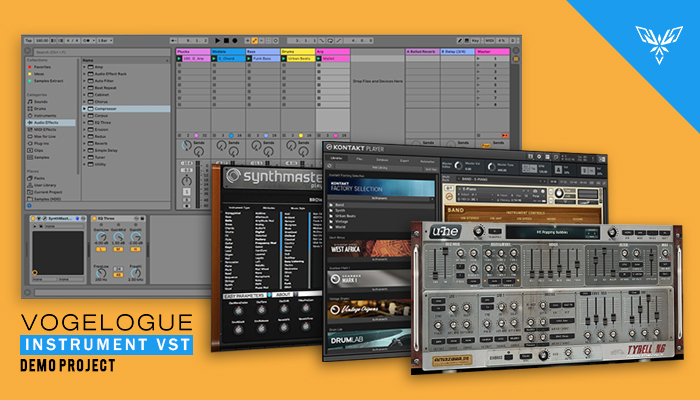Open the MIDI Effects category

pos(42,129)
